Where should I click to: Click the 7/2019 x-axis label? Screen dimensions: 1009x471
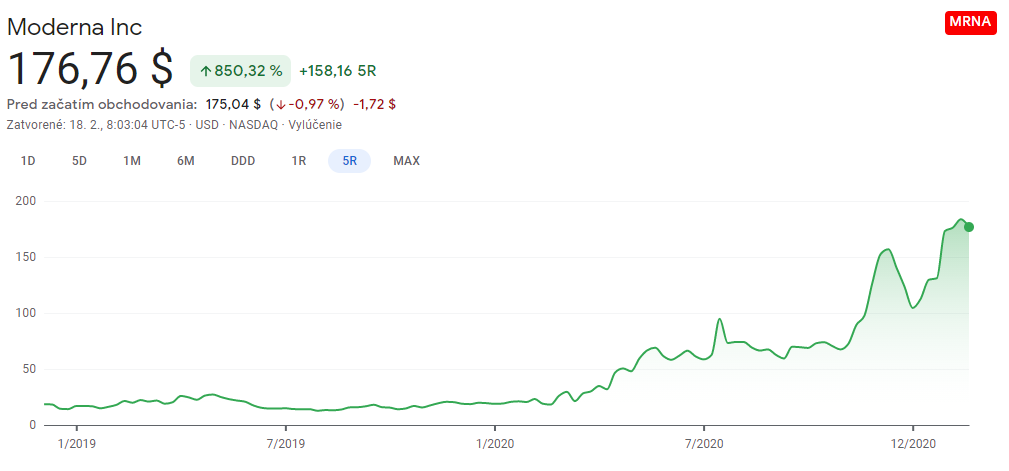pyautogui.click(x=286, y=444)
